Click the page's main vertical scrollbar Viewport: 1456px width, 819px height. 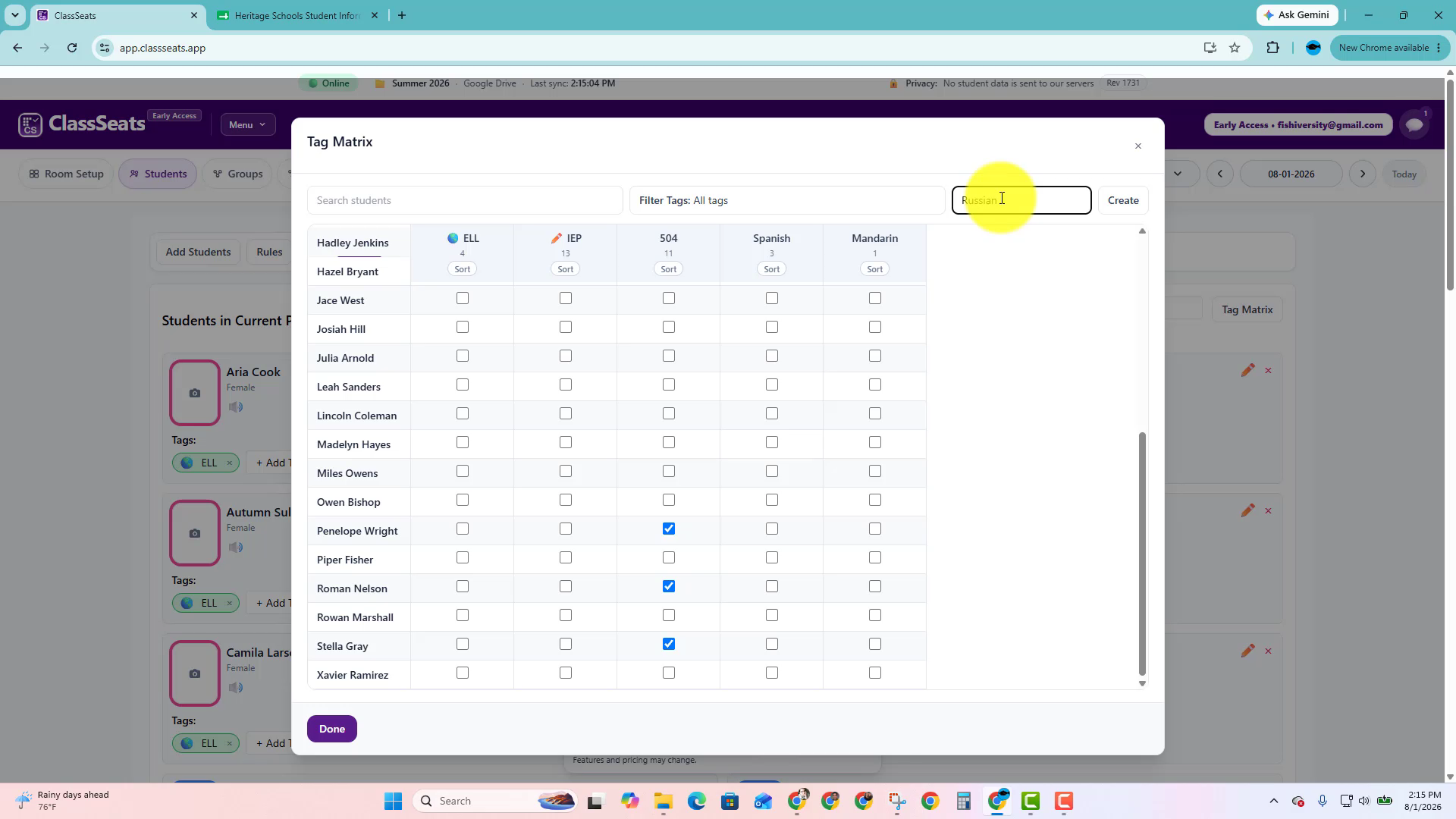(1450, 184)
